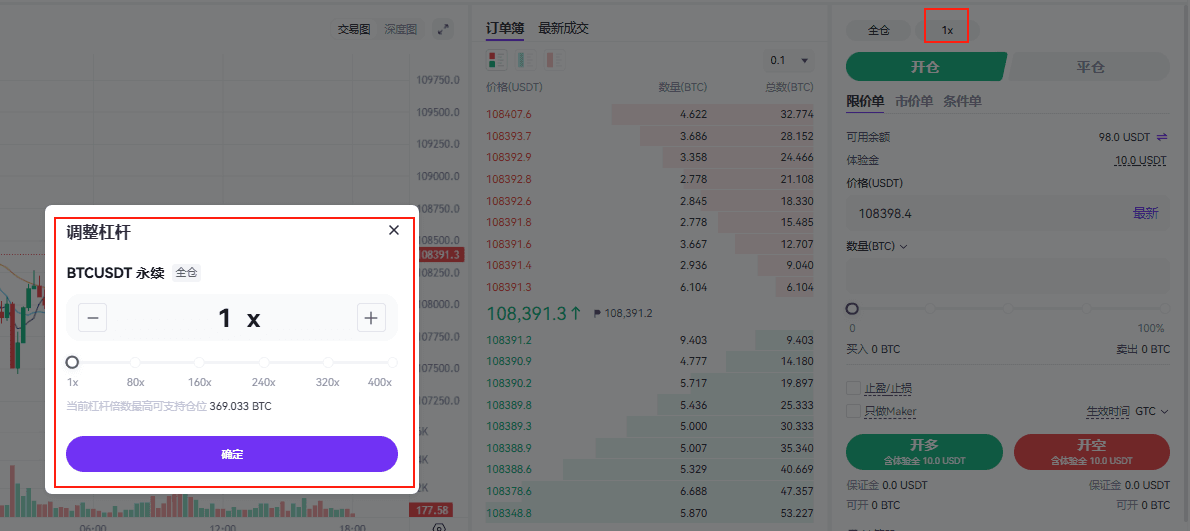Show sell-only red order book view
The image size is (1190, 531).
coord(553,60)
